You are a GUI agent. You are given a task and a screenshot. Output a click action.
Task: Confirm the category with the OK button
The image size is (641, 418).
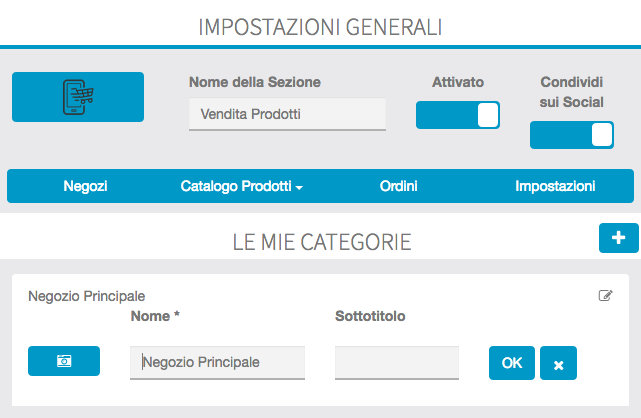coord(512,363)
